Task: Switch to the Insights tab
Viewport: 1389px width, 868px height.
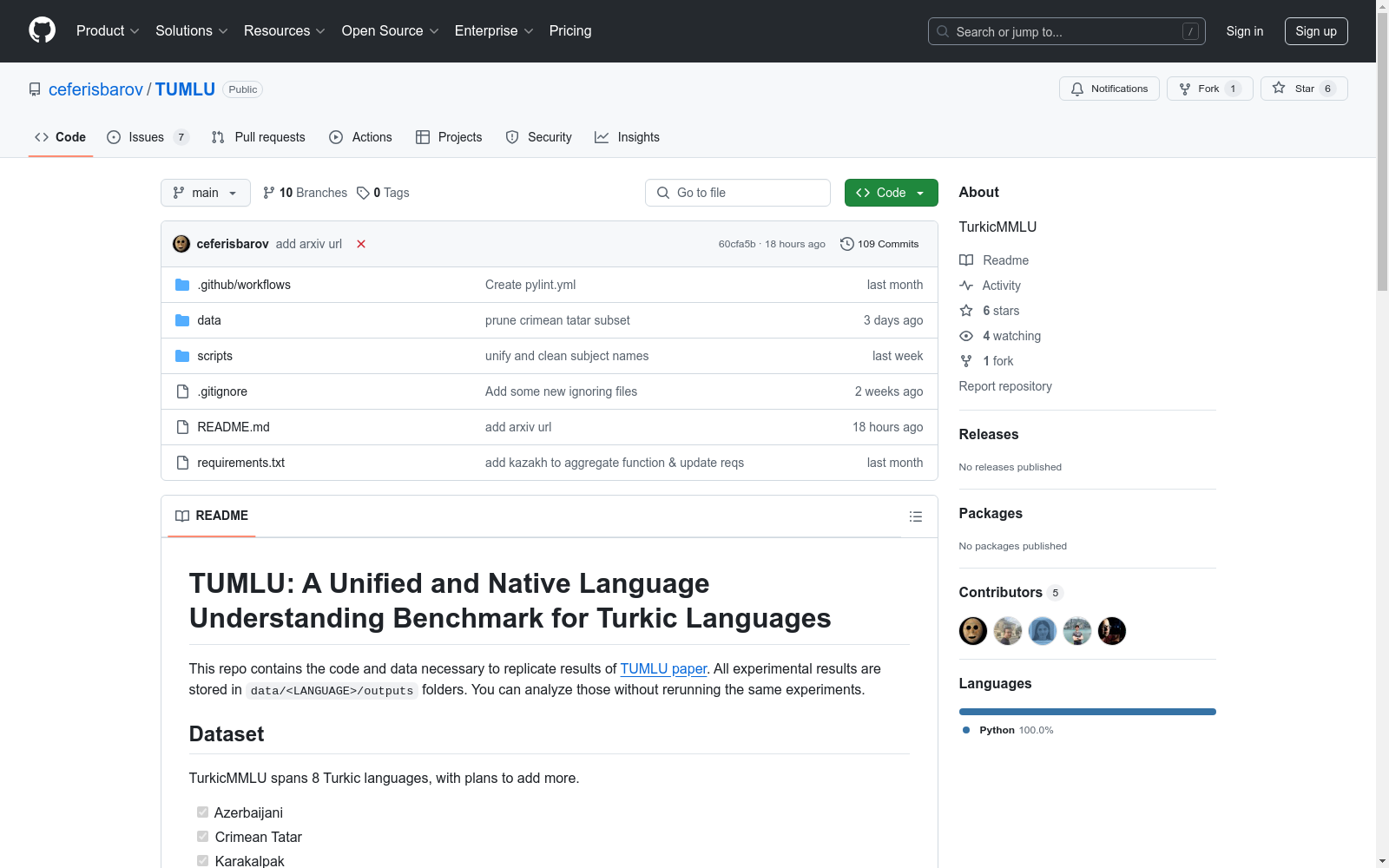Action: click(627, 137)
